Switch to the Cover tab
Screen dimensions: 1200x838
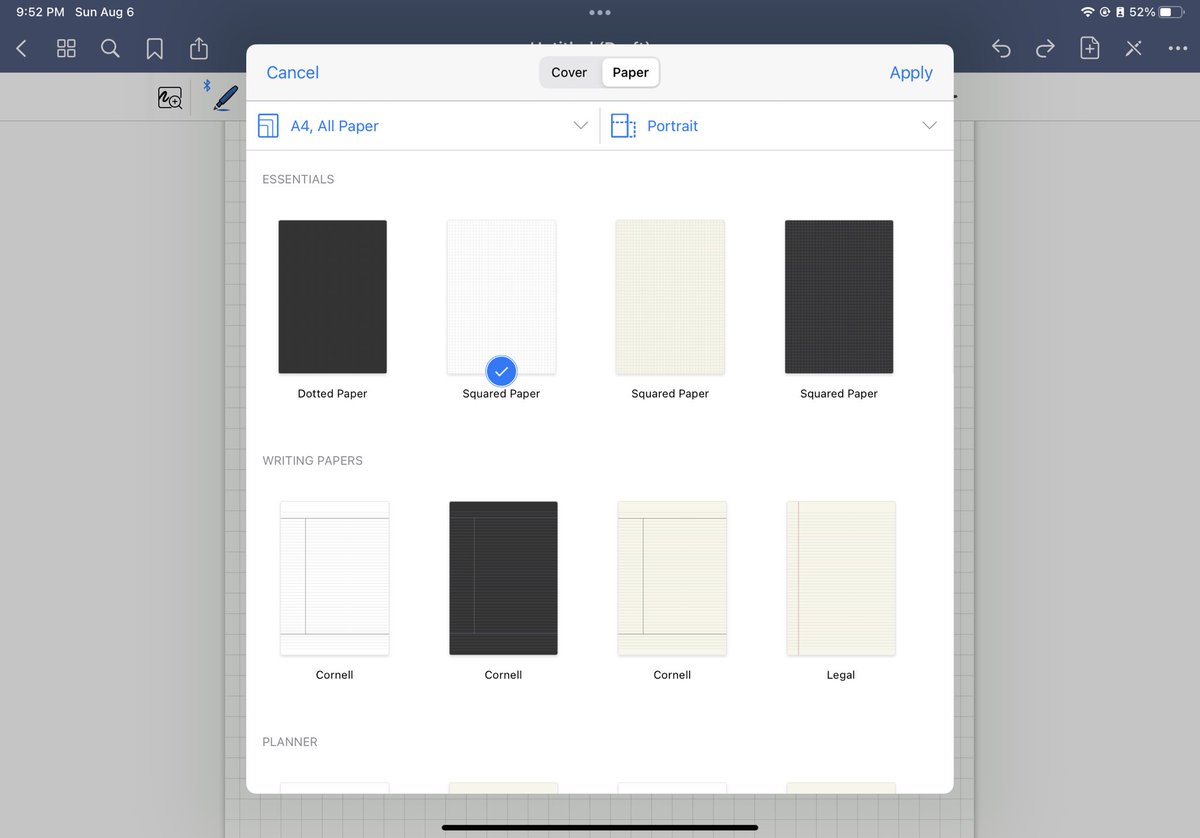pos(569,72)
